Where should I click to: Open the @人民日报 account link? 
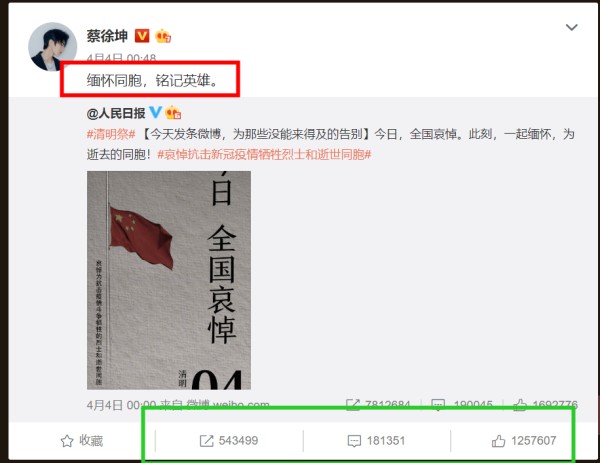(116, 113)
